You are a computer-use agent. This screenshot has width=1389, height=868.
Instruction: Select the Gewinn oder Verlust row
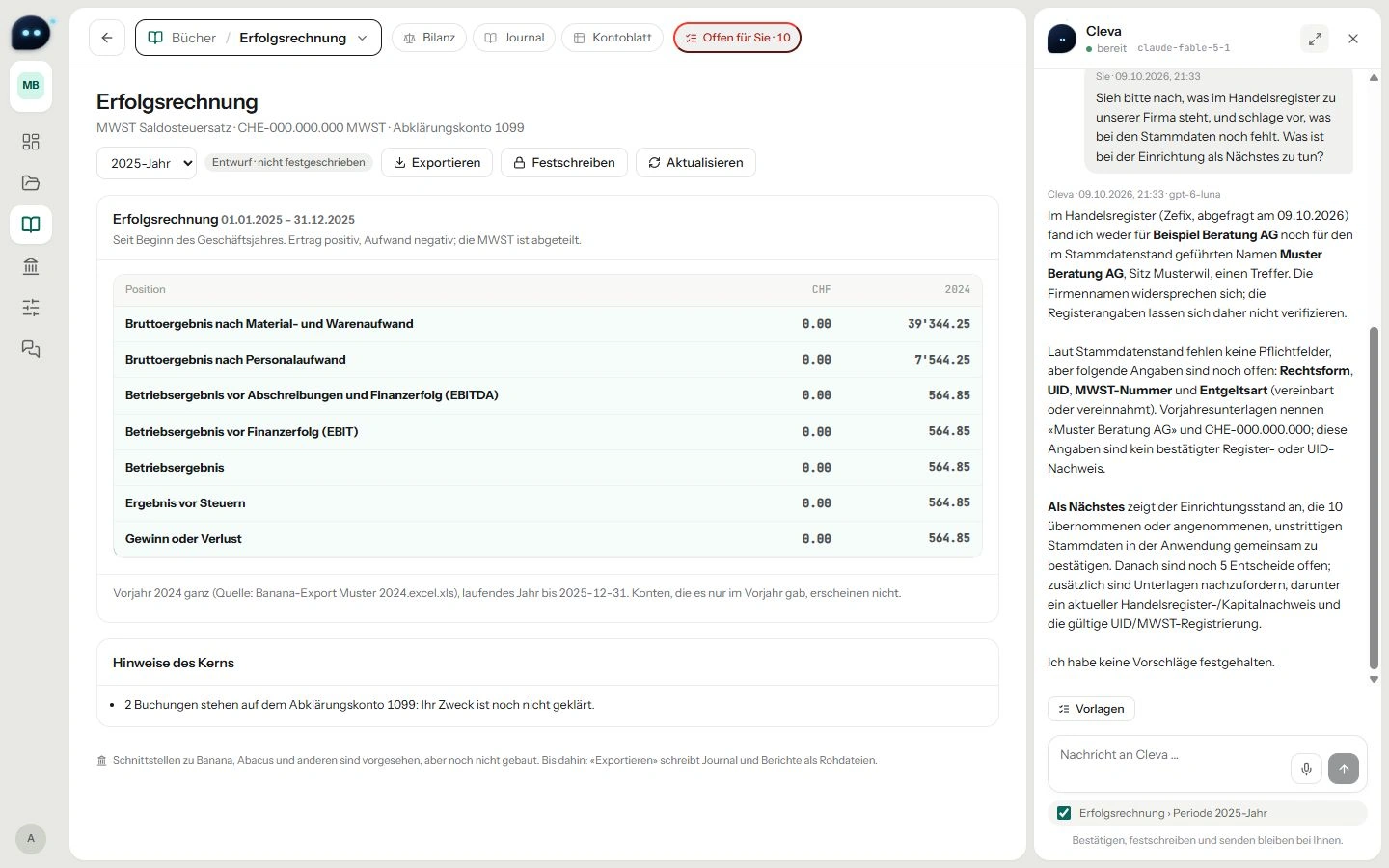tap(548, 538)
